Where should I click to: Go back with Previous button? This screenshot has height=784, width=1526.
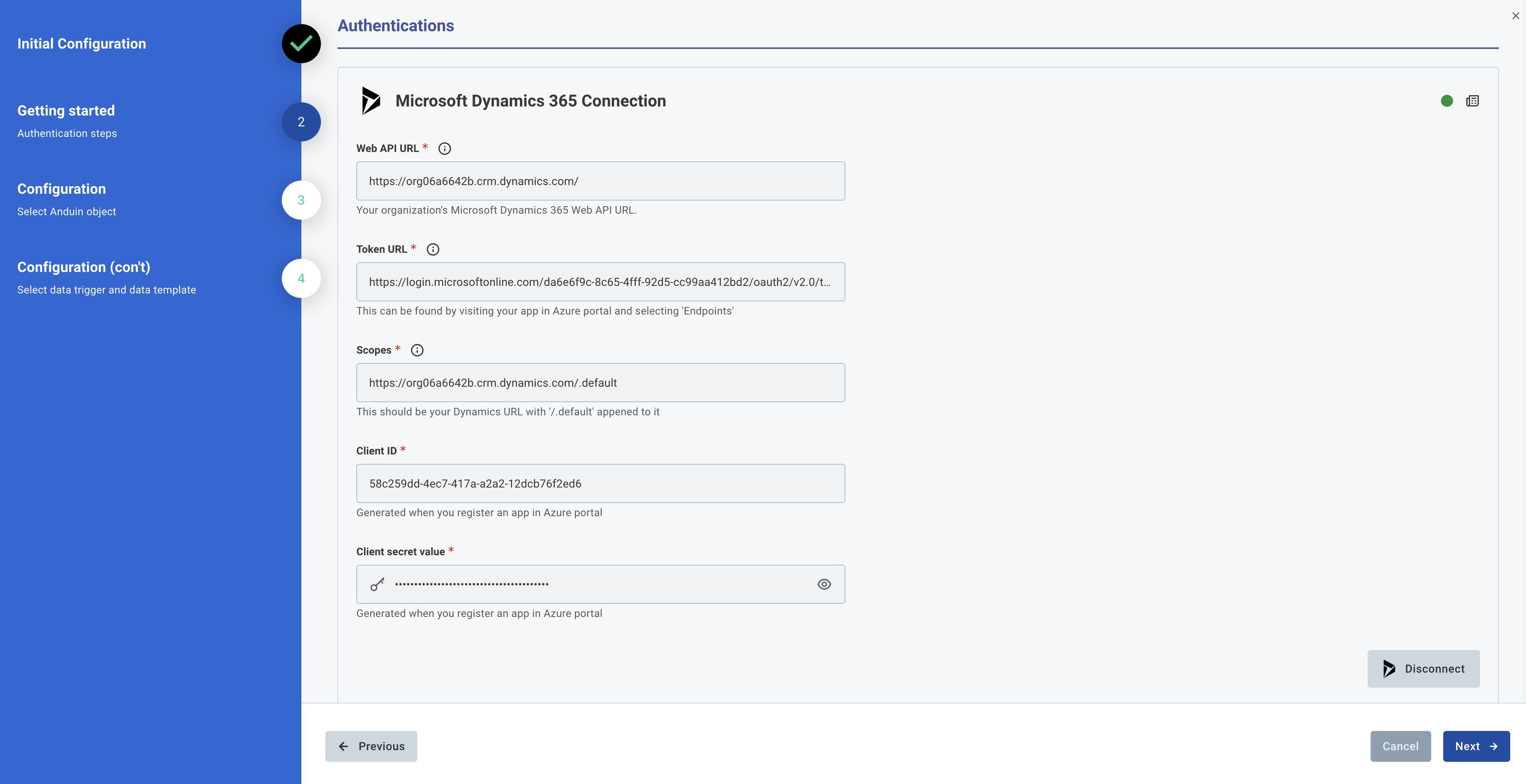tap(371, 746)
